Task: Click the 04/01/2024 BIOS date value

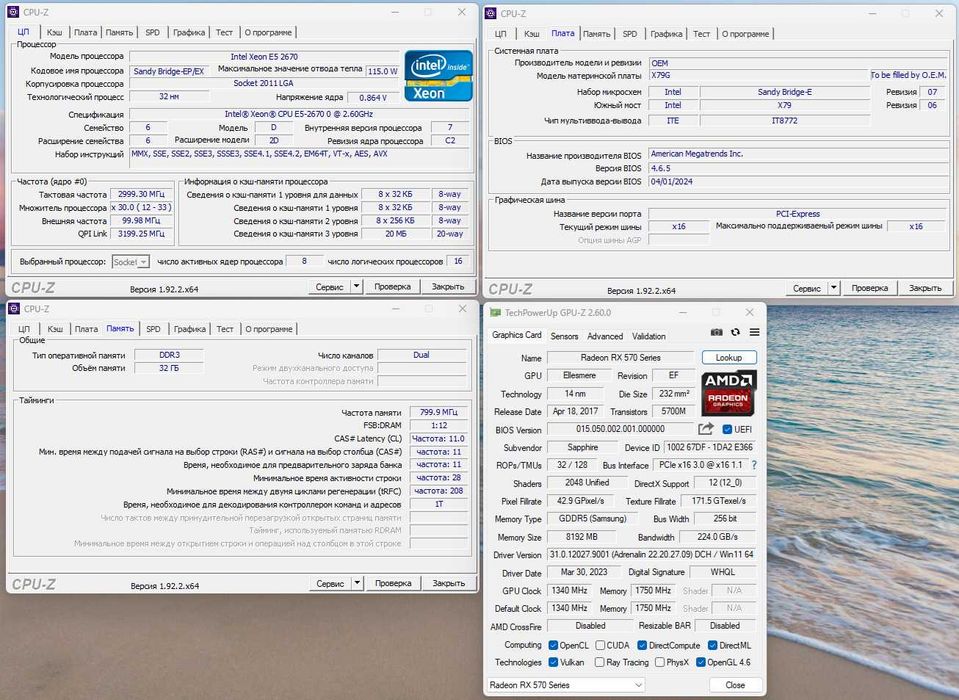Action: tap(798, 182)
